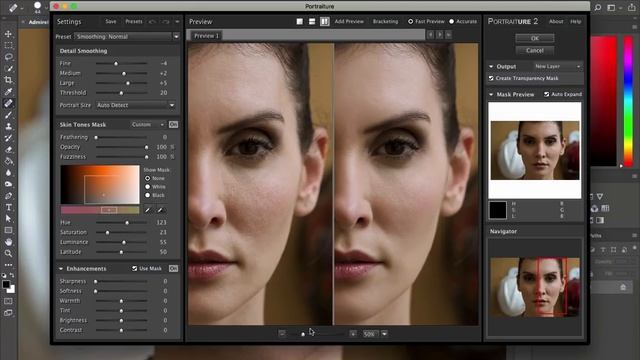640x360 pixels.
Task: Click Save in Settings header
Action: click(111, 21)
